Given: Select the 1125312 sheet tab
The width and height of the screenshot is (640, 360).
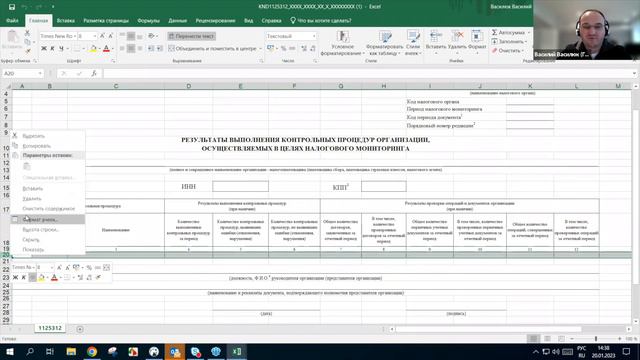Looking at the screenshot, I should 50,328.
